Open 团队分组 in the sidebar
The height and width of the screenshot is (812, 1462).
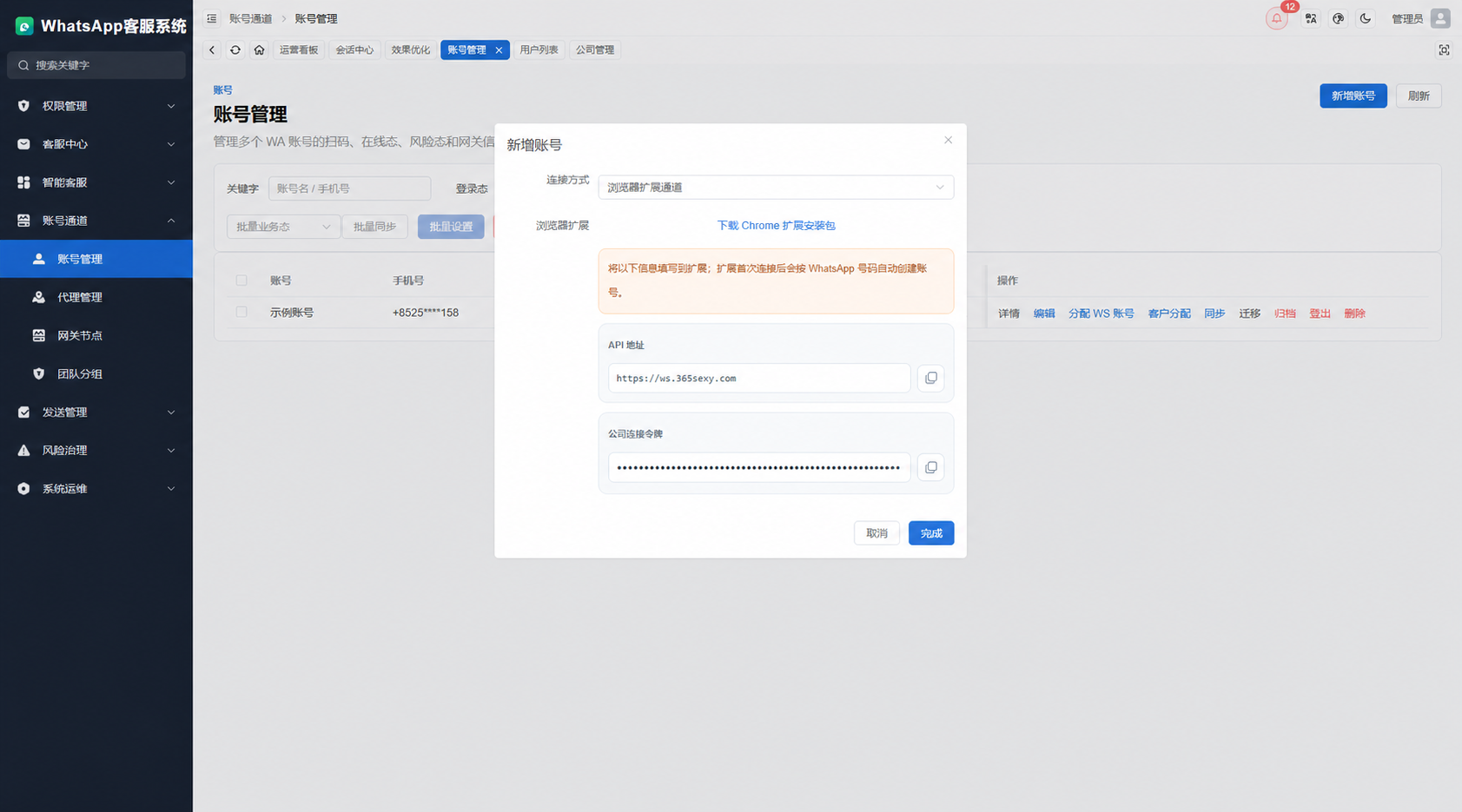[96, 373]
